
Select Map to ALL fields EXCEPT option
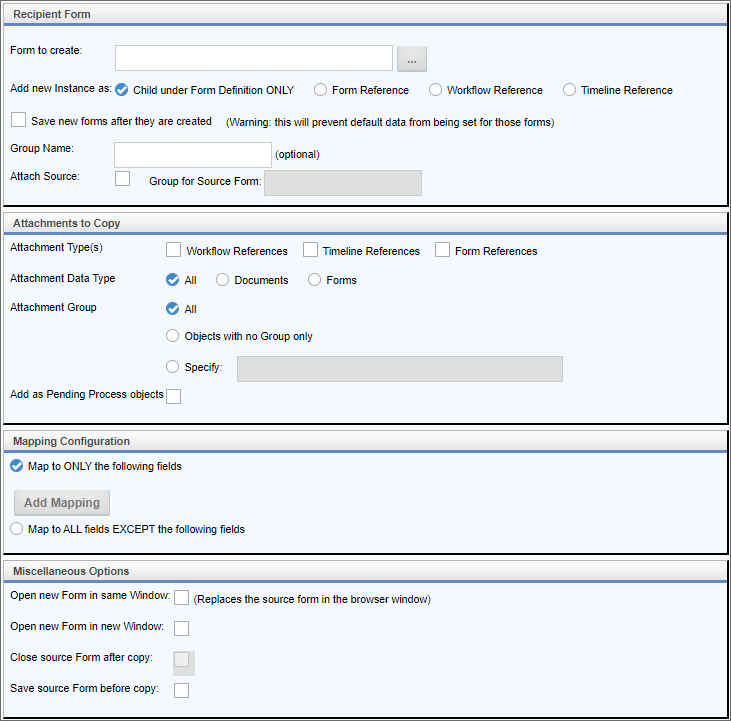(16, 529)
